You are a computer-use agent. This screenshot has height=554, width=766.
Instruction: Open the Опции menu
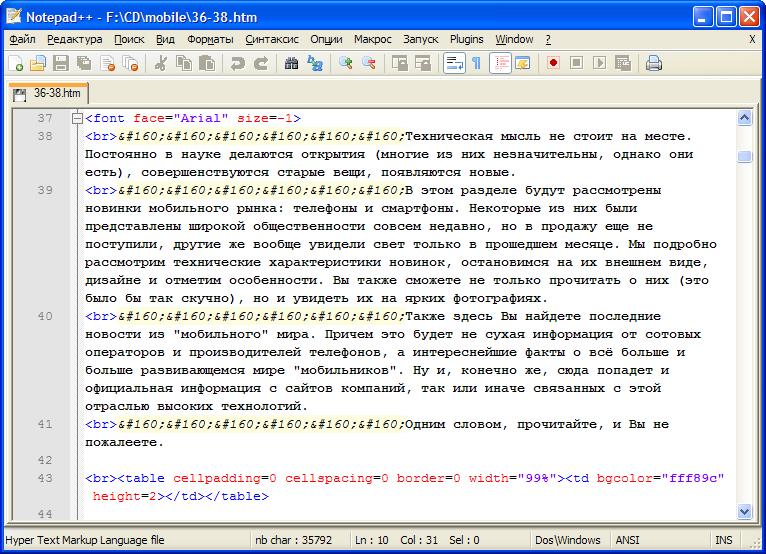click(x=326, y=39)
